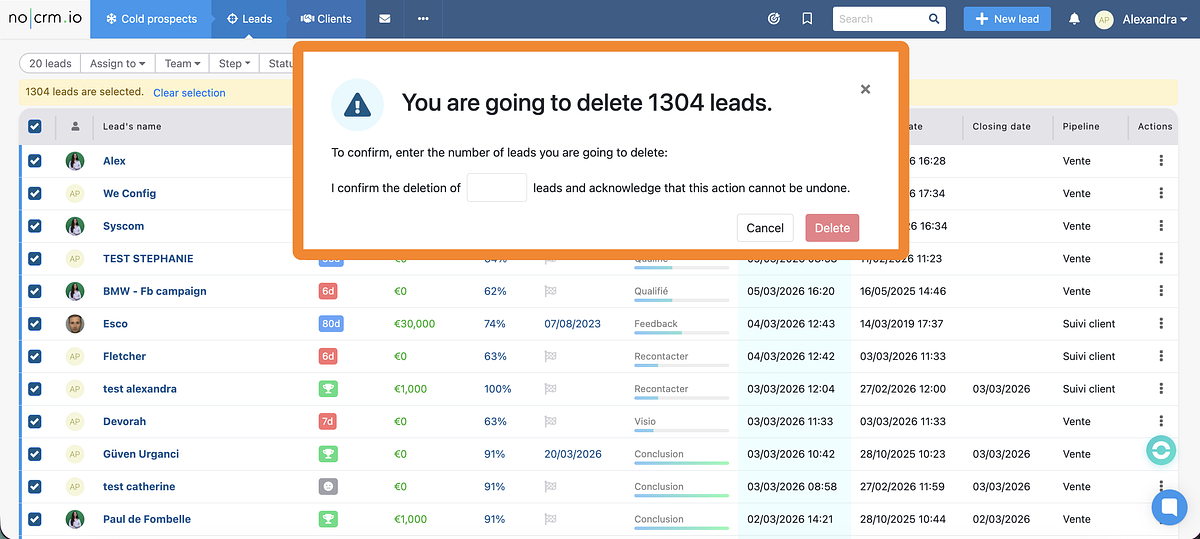Click the target goals icon
This screenshot has width=1200, height=539.
pos(773,19)
